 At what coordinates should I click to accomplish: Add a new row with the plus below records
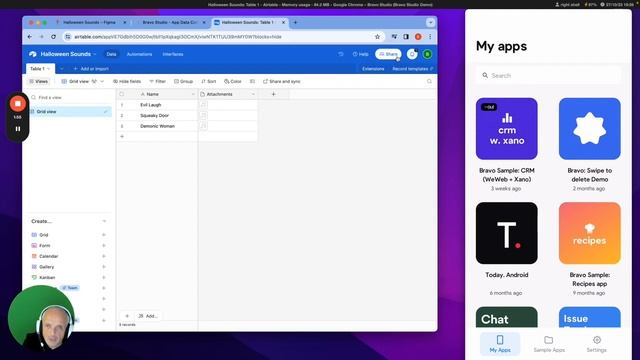point(122,136)
